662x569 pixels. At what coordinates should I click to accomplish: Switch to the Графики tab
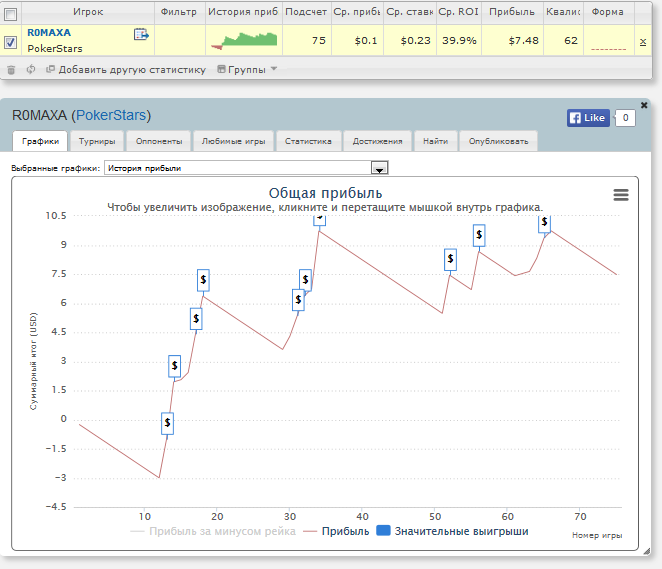(40, 141)
